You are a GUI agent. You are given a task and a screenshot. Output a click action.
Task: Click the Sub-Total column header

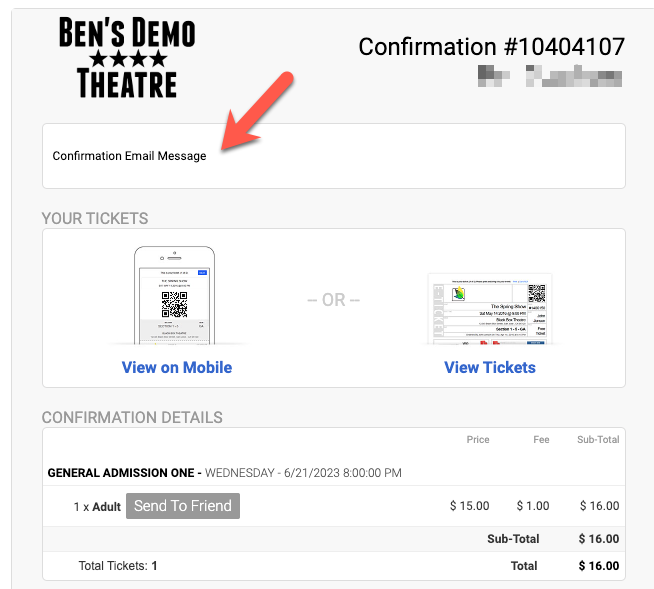pos(598,439)
